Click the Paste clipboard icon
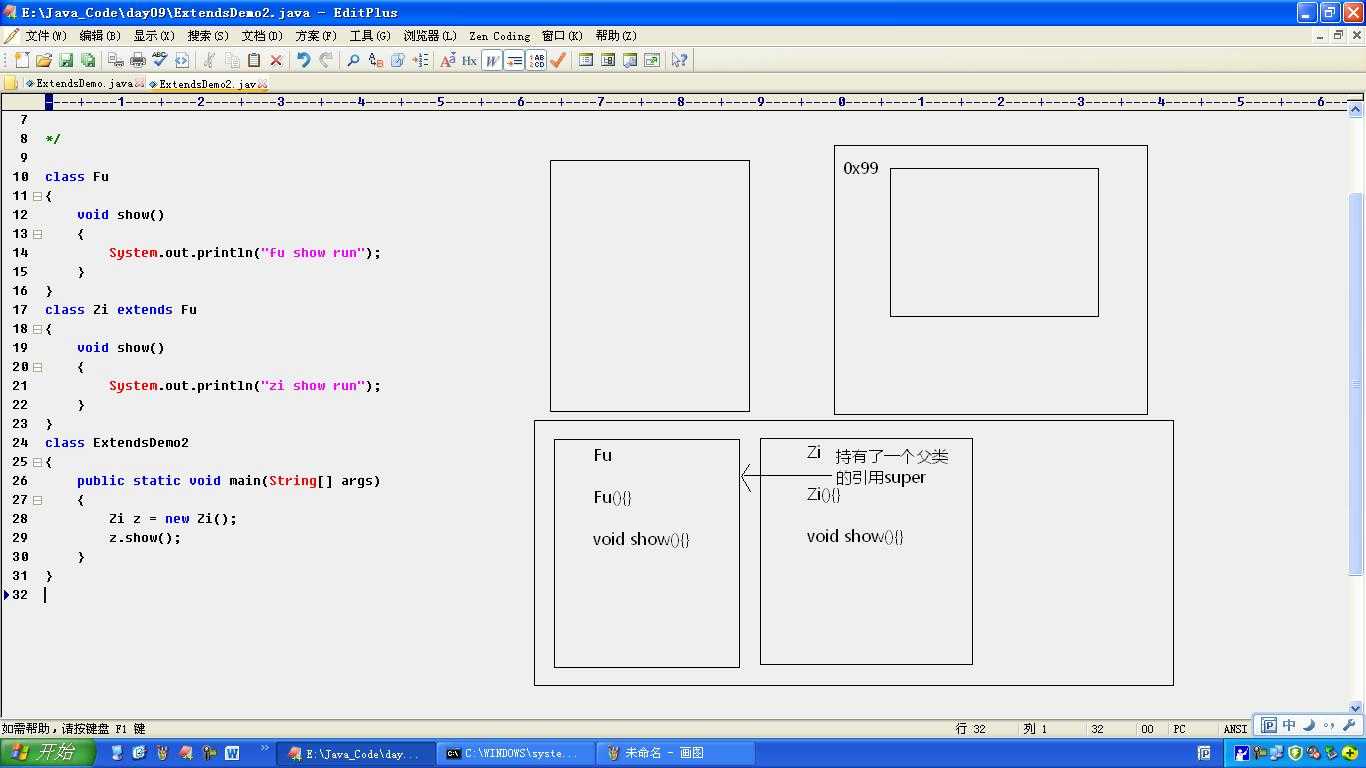The image size is (1366, 768). pyautogui.click(x=254, y=60)
